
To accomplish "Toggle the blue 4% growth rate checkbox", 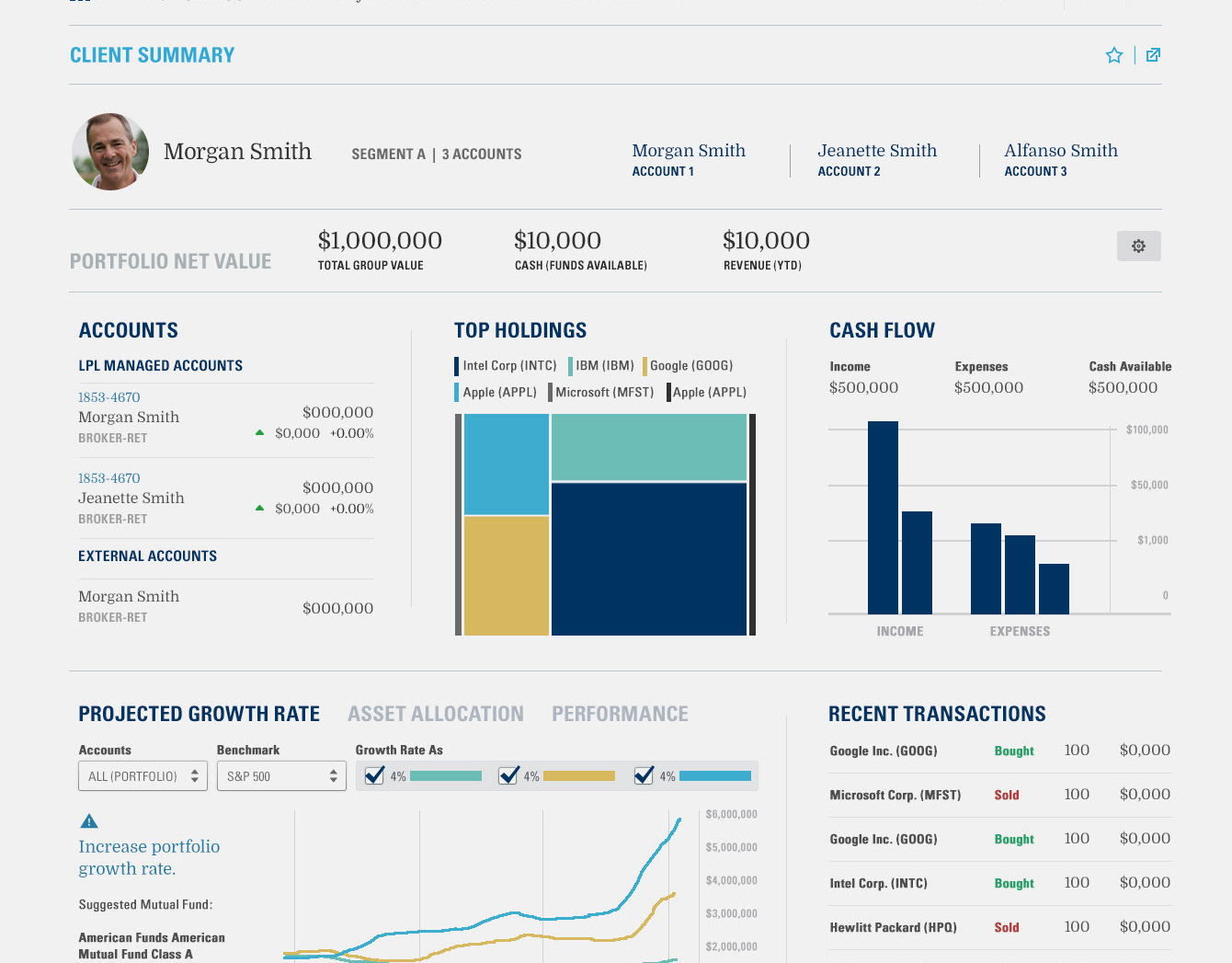I will pos(644,775).
